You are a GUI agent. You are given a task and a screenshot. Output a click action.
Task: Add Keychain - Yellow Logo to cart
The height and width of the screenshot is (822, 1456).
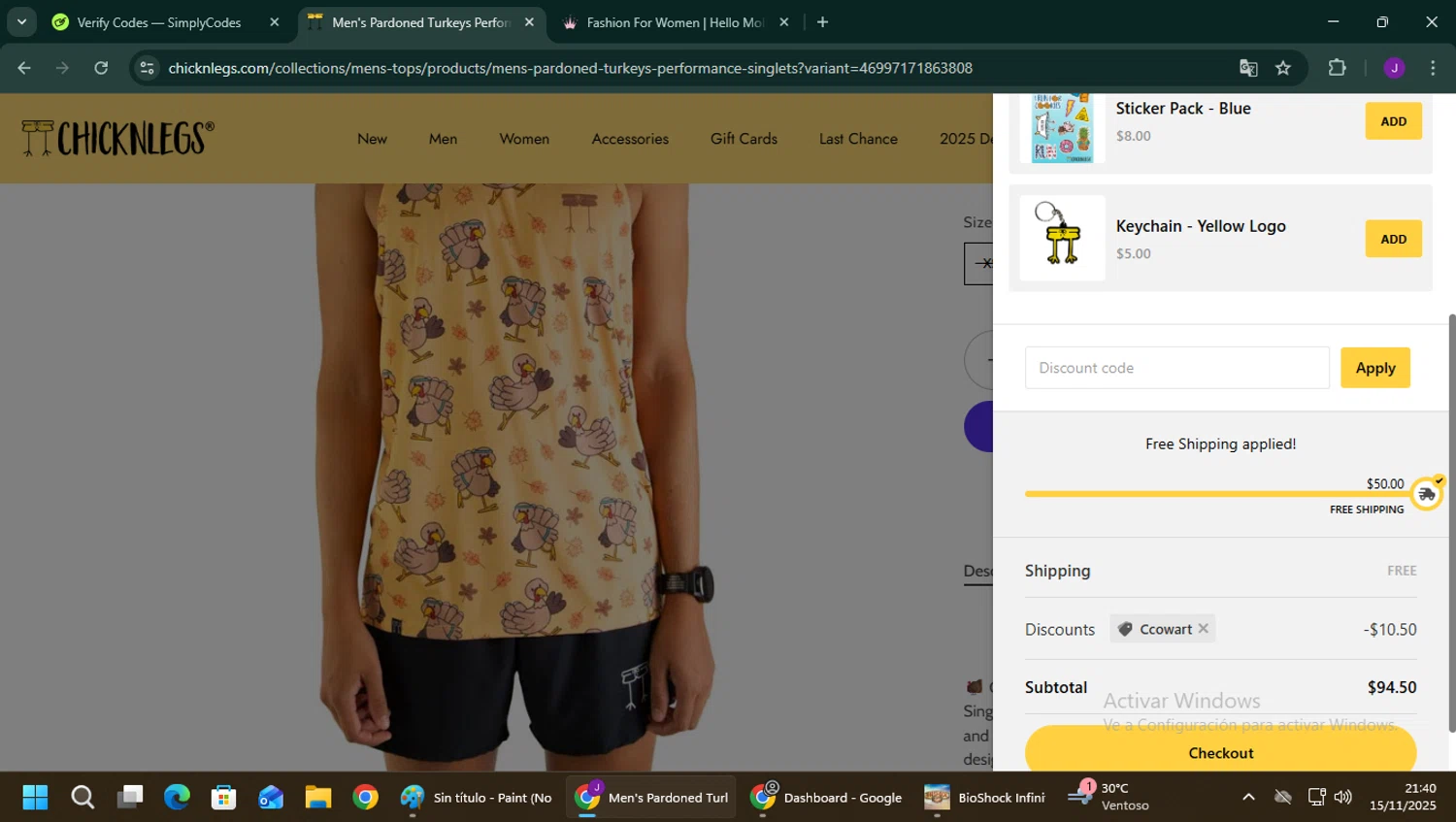tap(1393, 239)
